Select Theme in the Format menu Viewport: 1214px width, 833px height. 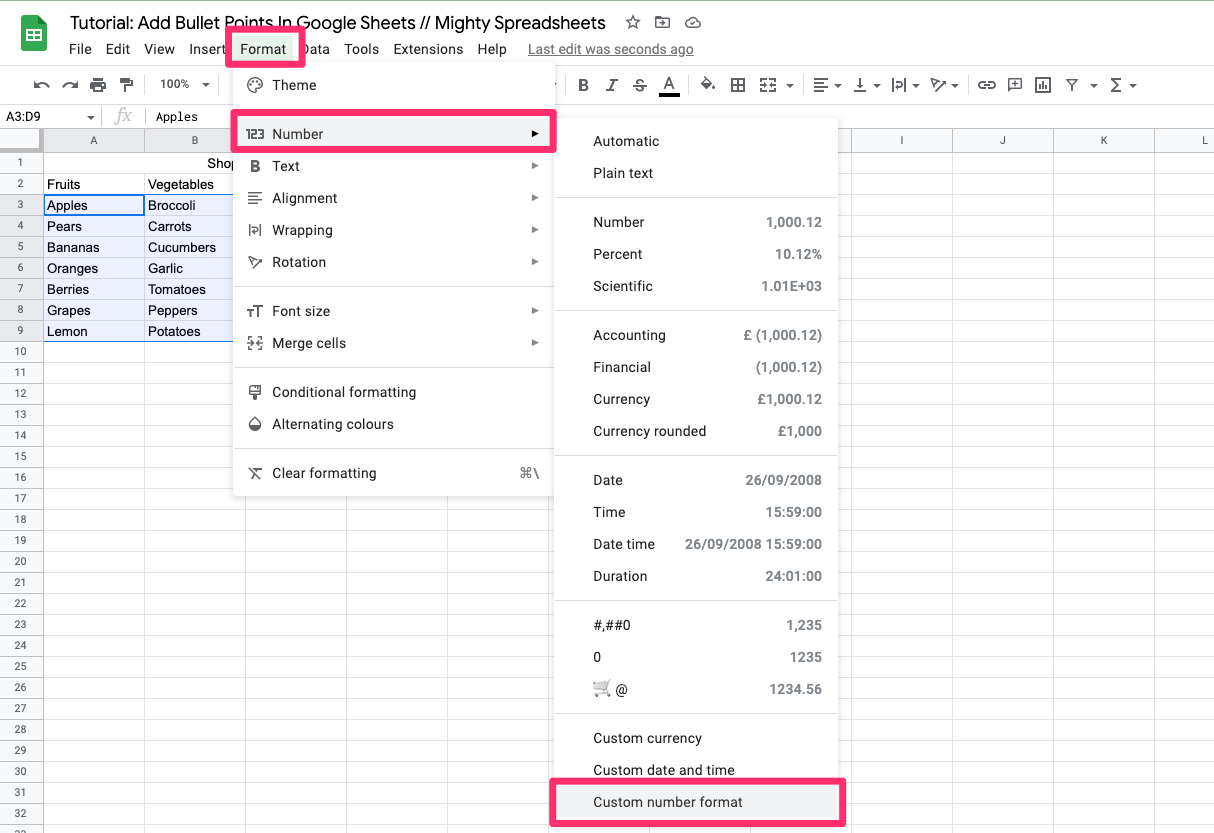[393, 85]
